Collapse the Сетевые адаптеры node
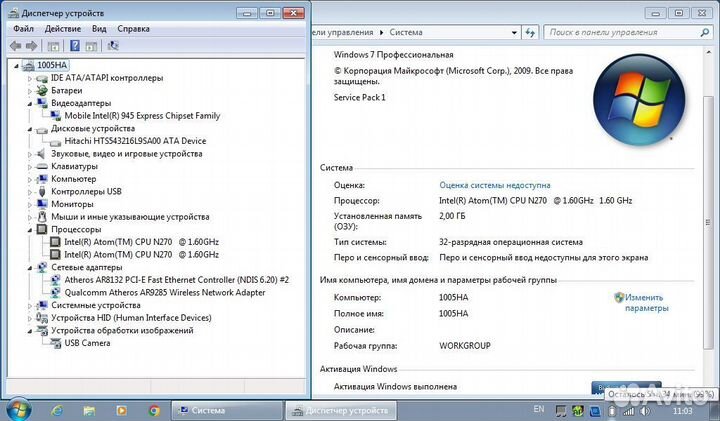720x421 pixels. click(30, 268)
